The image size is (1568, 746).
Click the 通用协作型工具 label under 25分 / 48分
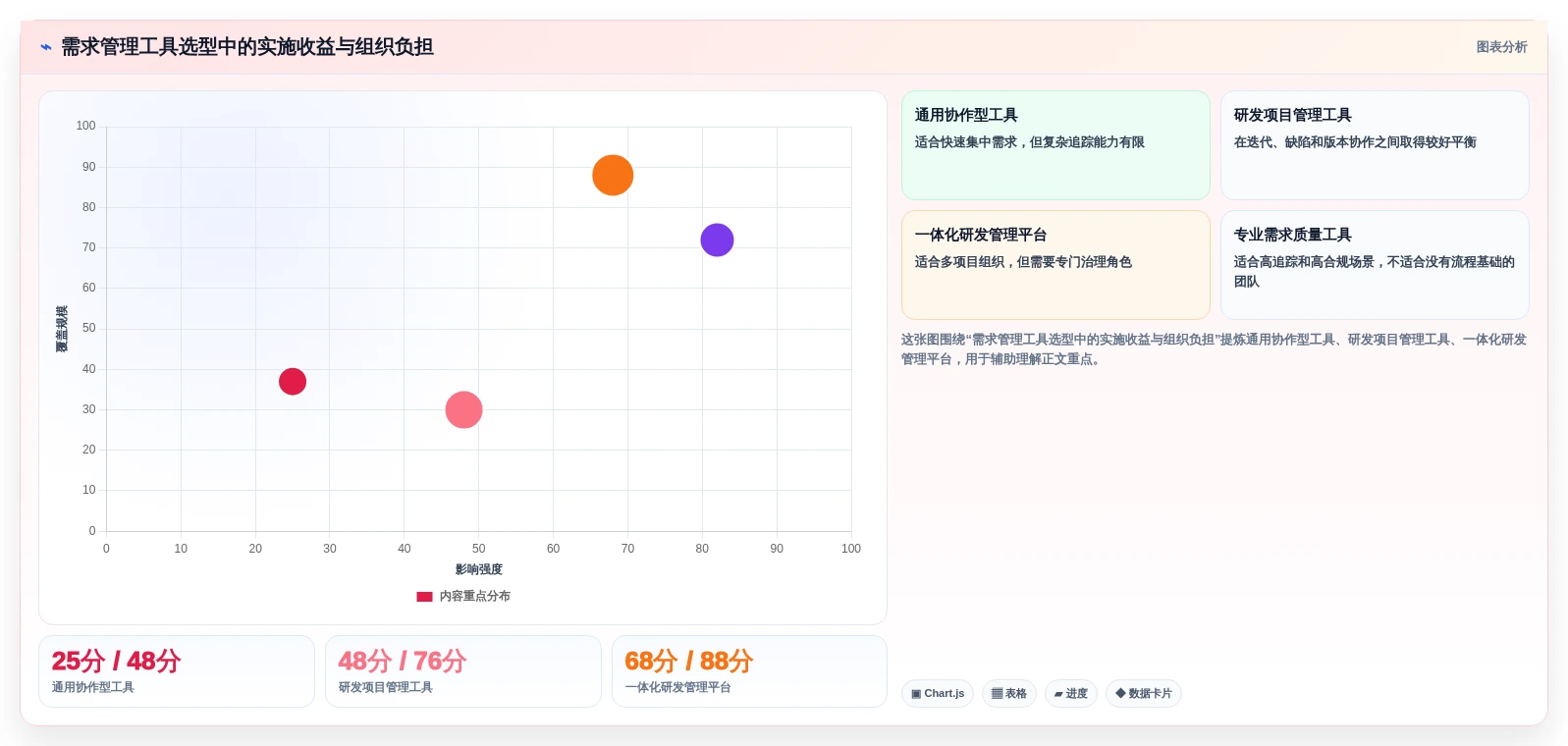point(93,687)
